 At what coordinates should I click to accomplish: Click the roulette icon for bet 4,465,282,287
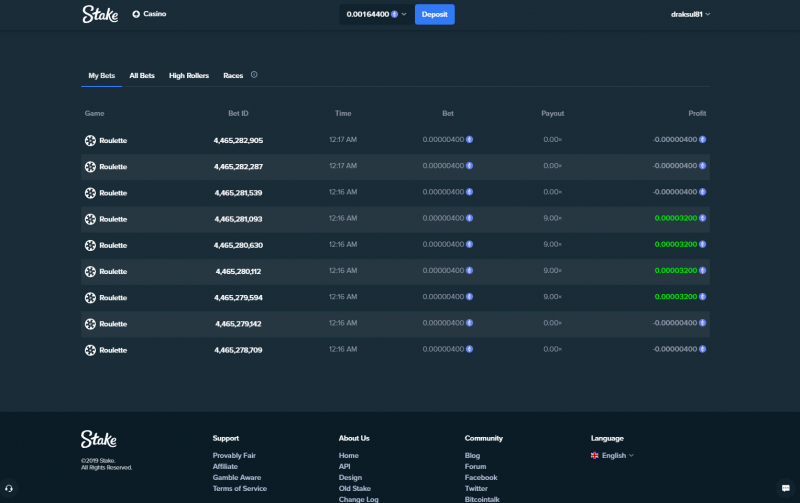pos(90,167)
